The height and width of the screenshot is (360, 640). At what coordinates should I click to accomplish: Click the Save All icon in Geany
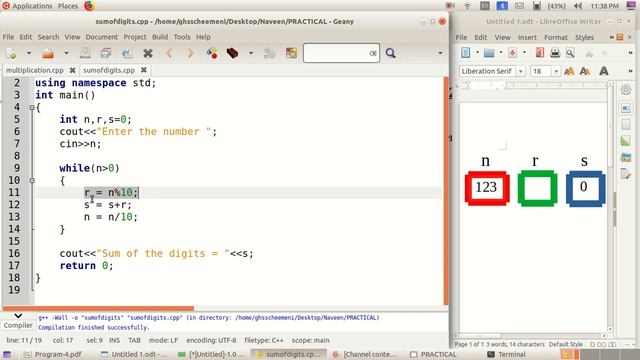(106, 53)
